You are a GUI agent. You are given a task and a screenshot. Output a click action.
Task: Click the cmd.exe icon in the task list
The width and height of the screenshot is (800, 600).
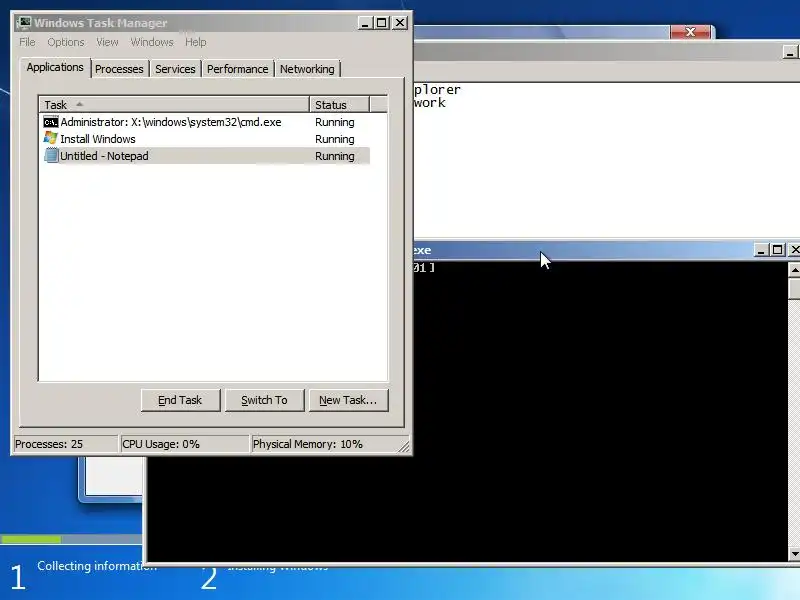[x=51, y=122]
